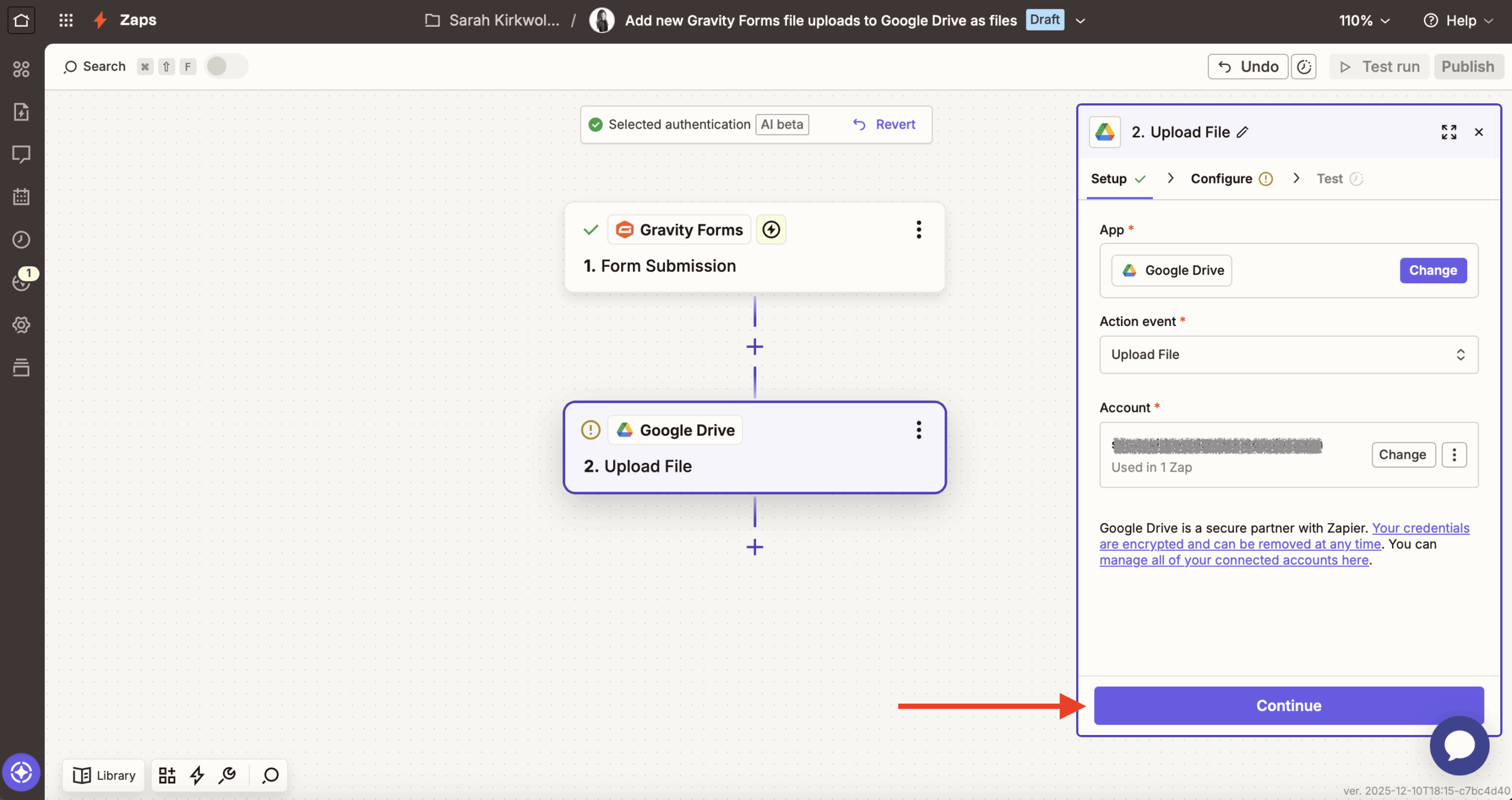Open the history clock icon in the left sidebar
Screen dimensions: 1512x800
click(x=21, y=239)
